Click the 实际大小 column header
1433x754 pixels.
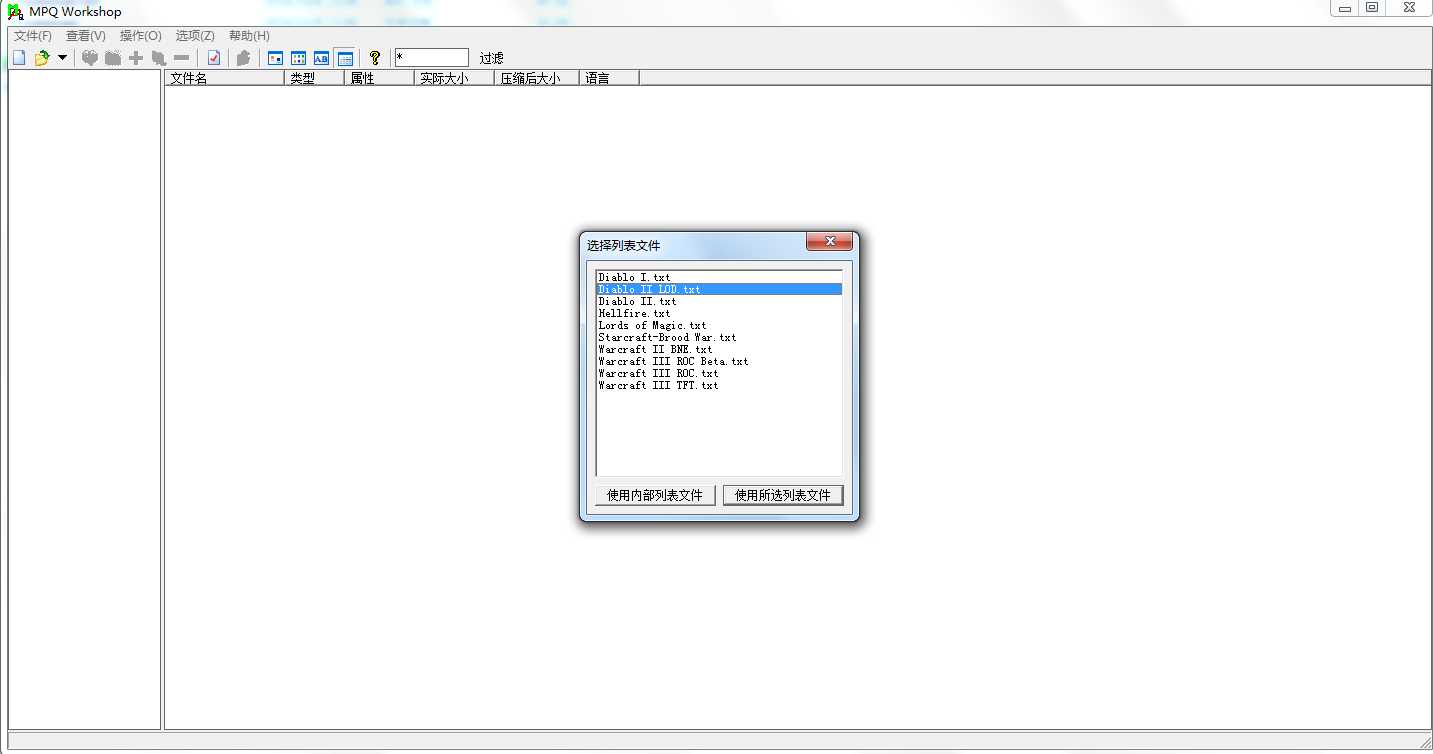(x=455, y=78)
